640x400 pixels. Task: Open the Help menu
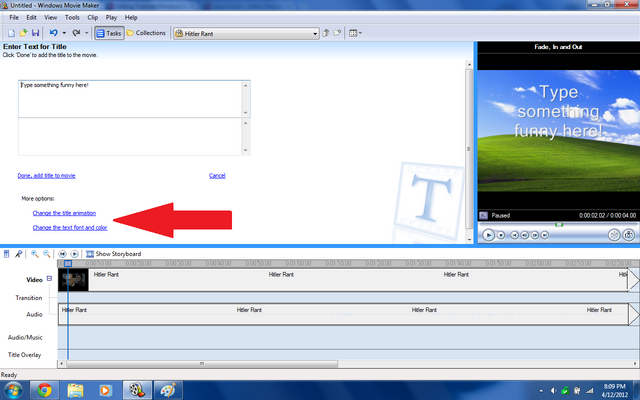tap(131, 18)
